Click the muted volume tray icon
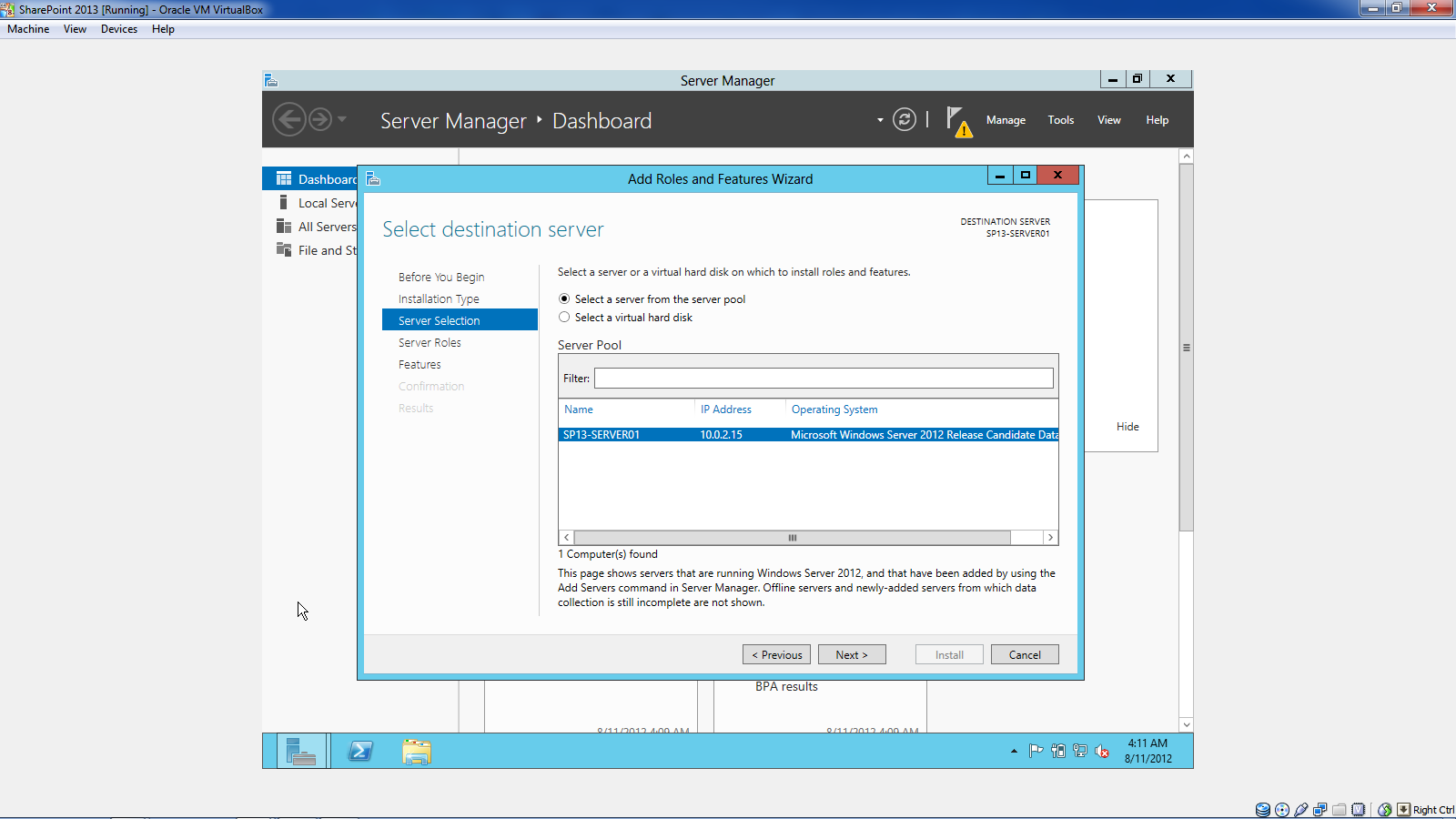1456x819 pixels. pyautogui.click(x=1102, y=751)
